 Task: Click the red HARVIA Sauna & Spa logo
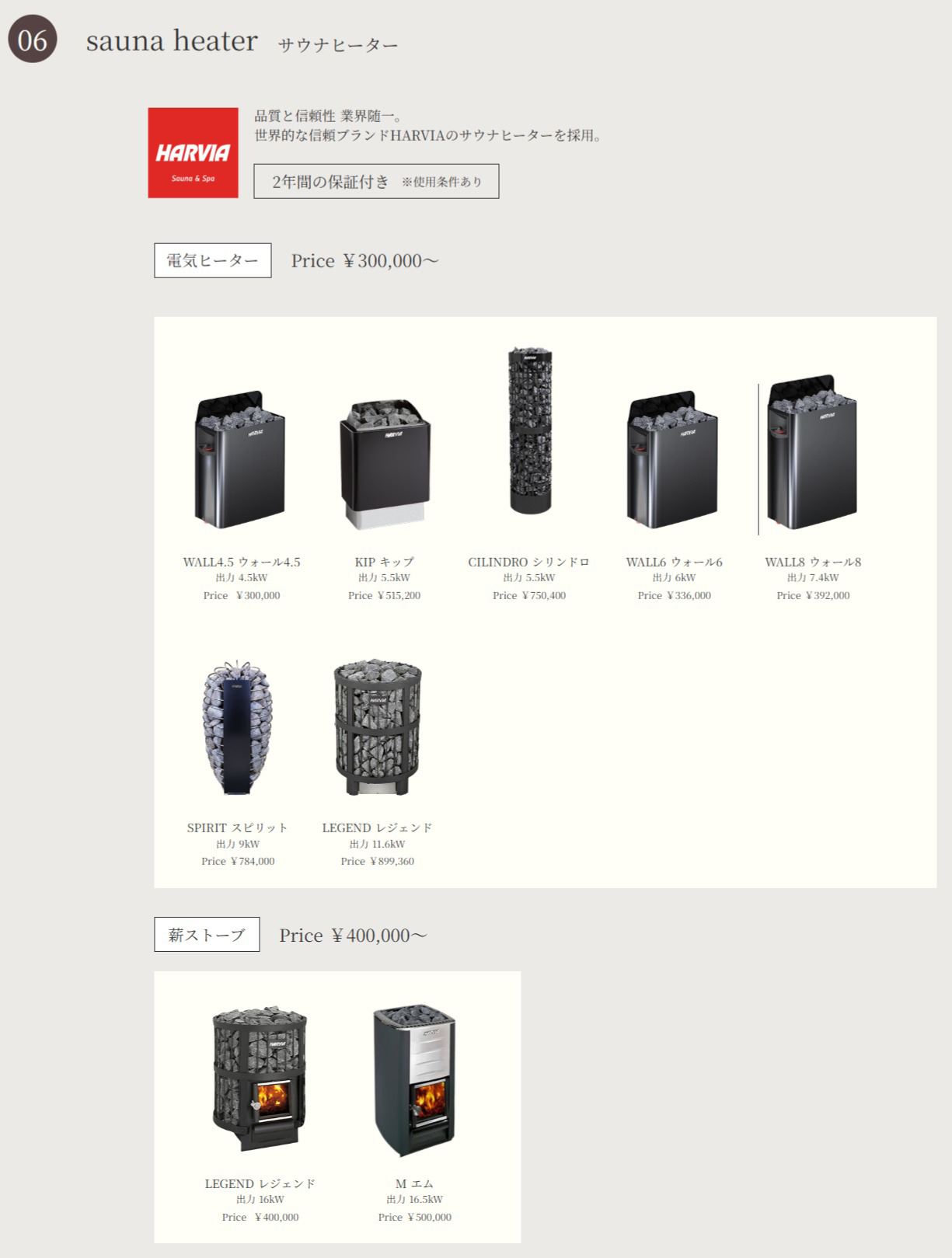[x=193, y=153]
